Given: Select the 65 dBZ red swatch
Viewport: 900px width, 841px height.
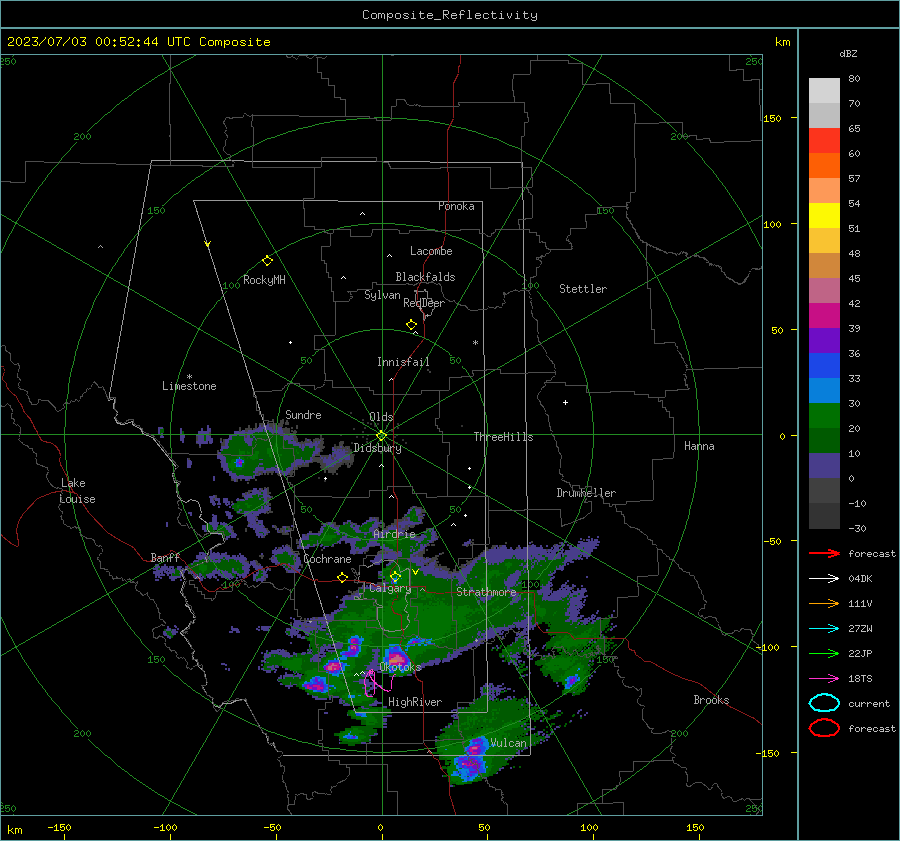Looking at the screenshot, I should (824, 141).
